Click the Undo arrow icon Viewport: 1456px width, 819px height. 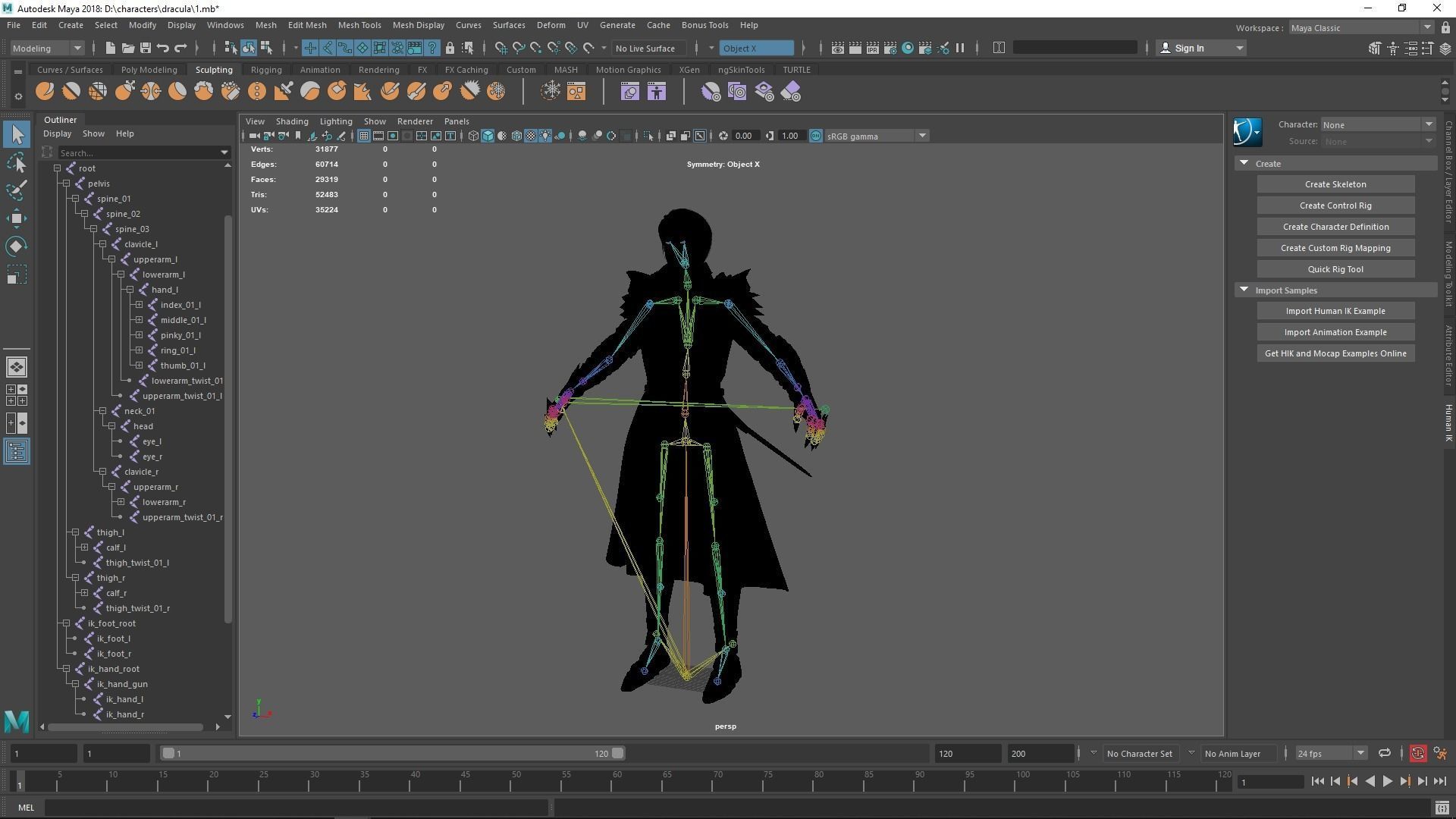coord(163,48)
